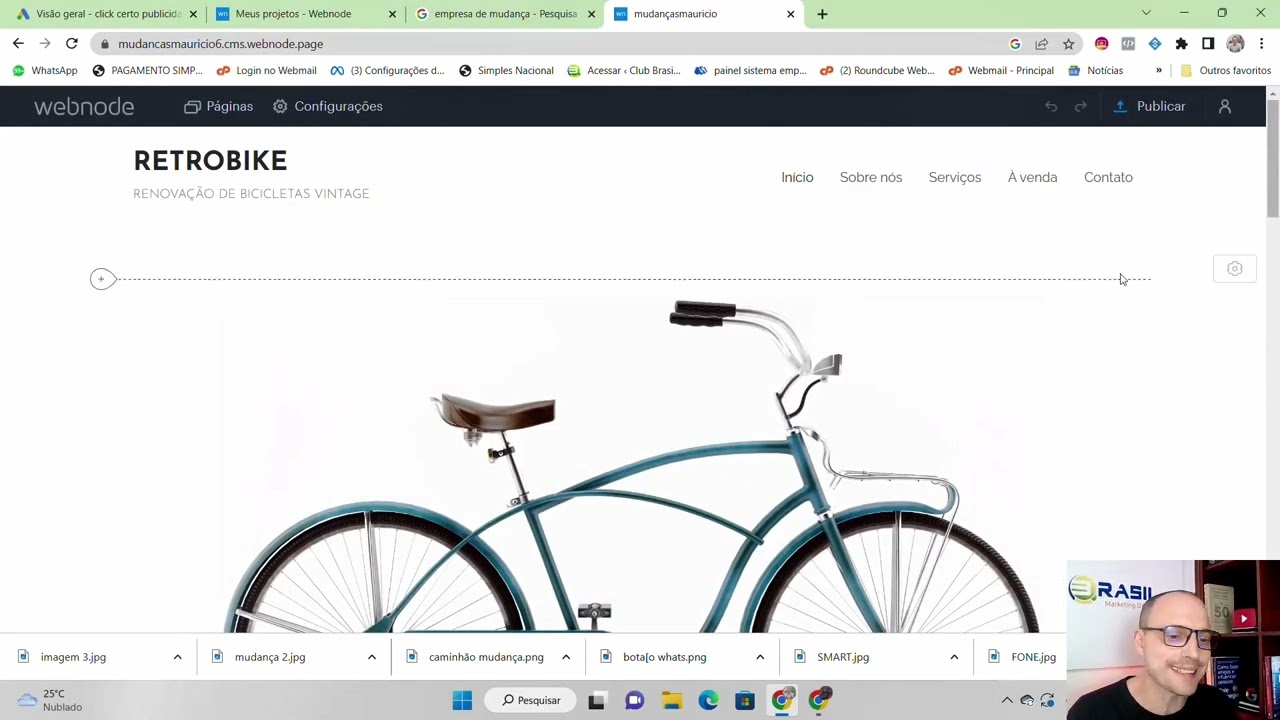Click the RETROBIKE site title
Viewport: 1280px width, 720px height.
click(210, 161)
